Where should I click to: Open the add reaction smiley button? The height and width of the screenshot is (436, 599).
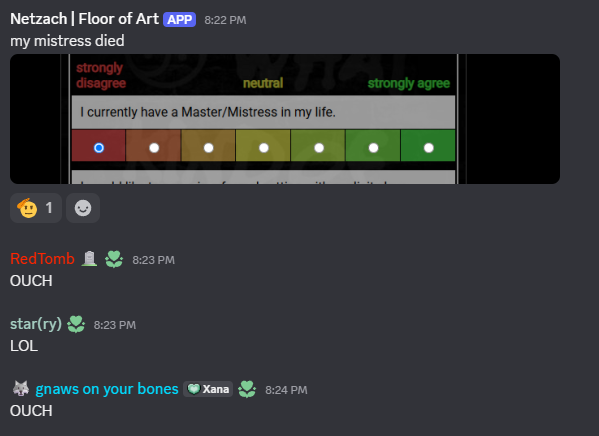[83, 208]
